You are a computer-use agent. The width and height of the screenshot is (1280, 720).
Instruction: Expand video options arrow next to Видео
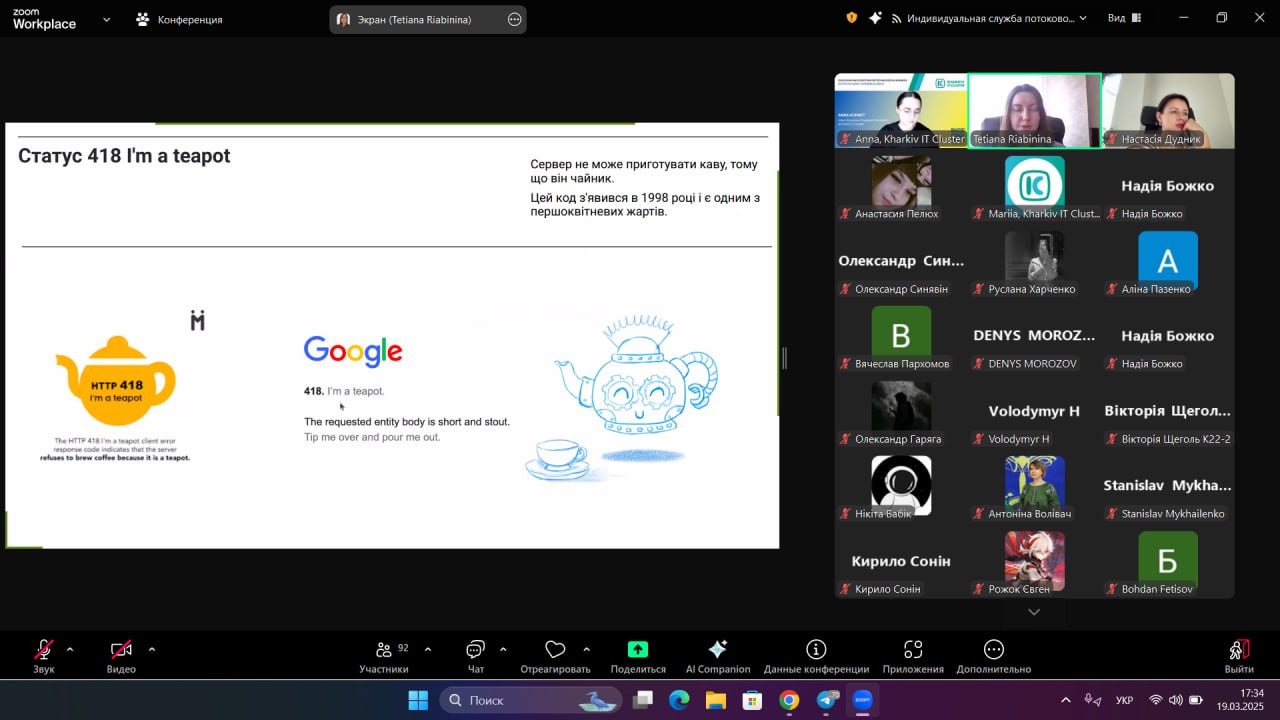(x=152, y=649)
